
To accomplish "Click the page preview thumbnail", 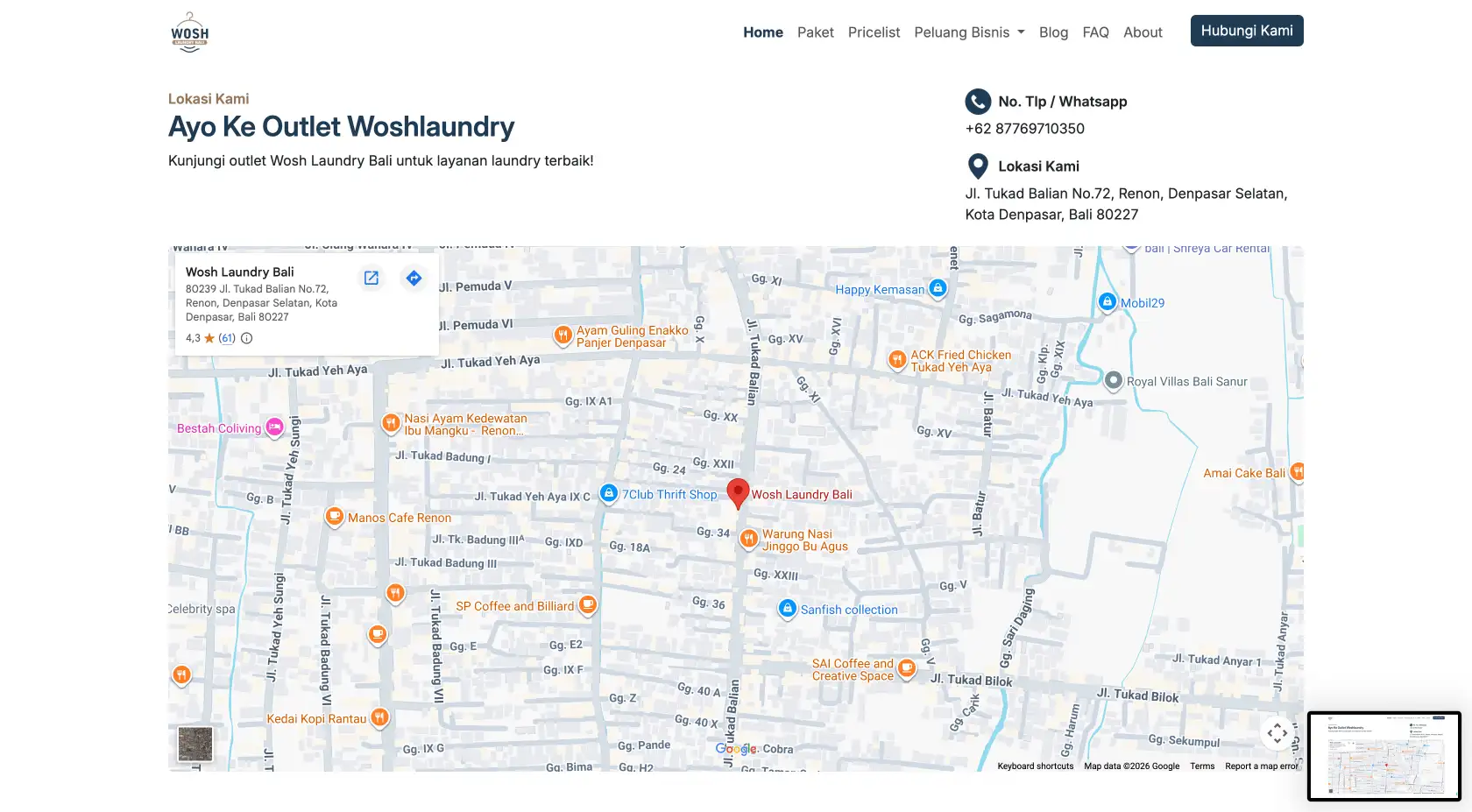I will pyautogui.click(x=1384, y=756).
